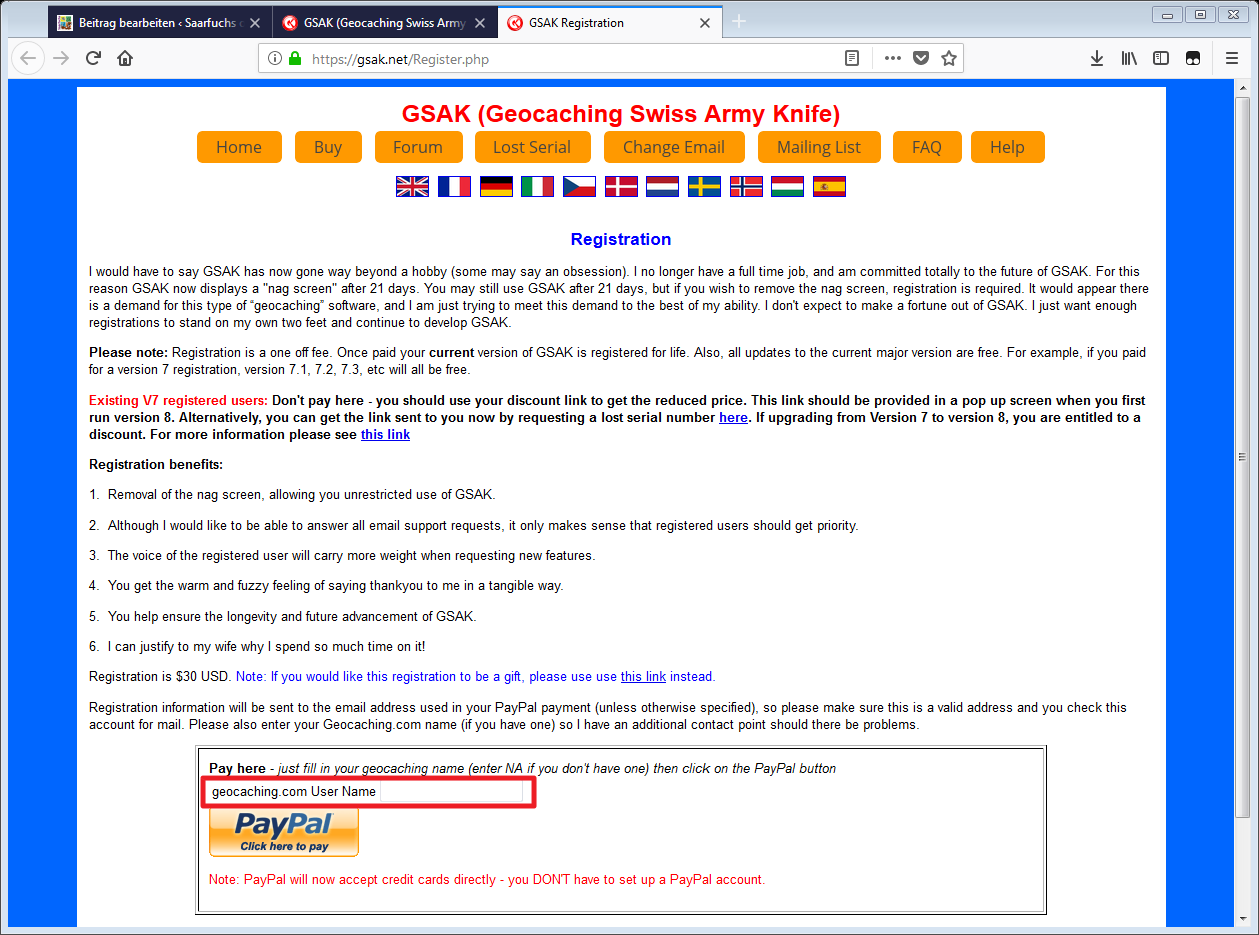Choose the German flag language icon
The image size is (1259, 935).
pyautogui.click(x=496, y=186)
